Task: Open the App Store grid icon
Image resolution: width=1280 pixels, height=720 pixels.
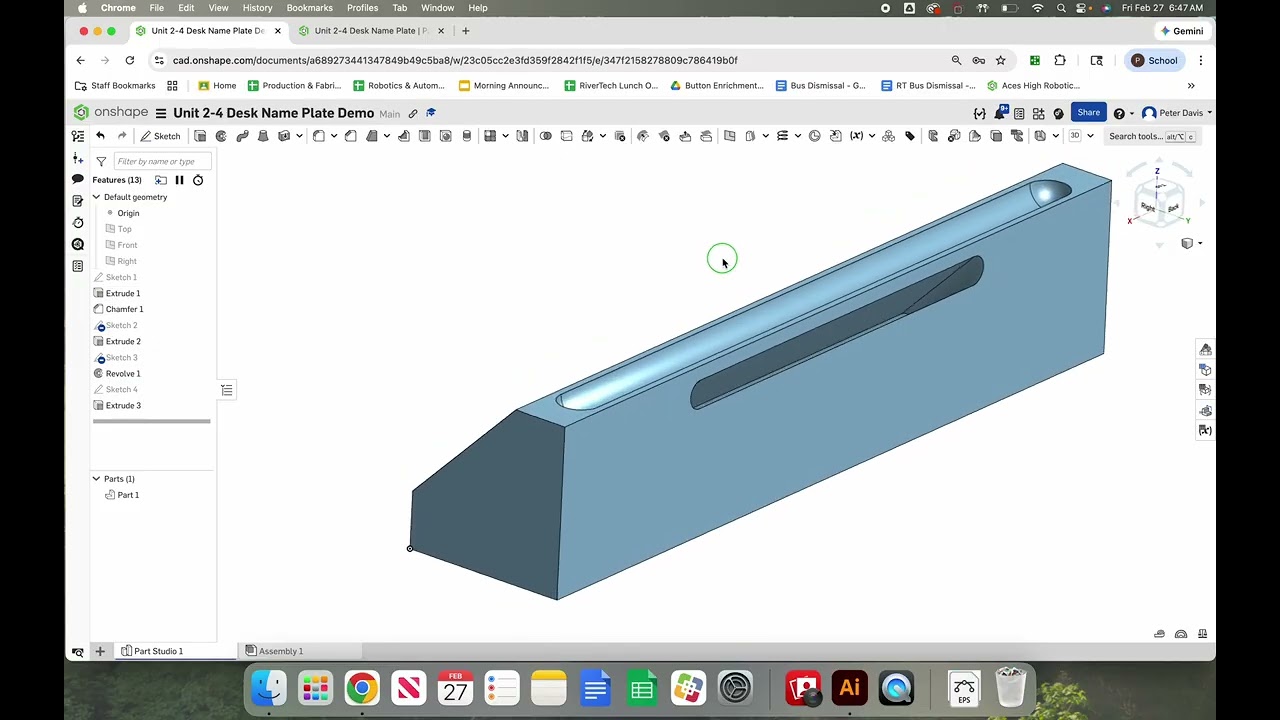Action: pyautogui.click(x=1038, y=113)
